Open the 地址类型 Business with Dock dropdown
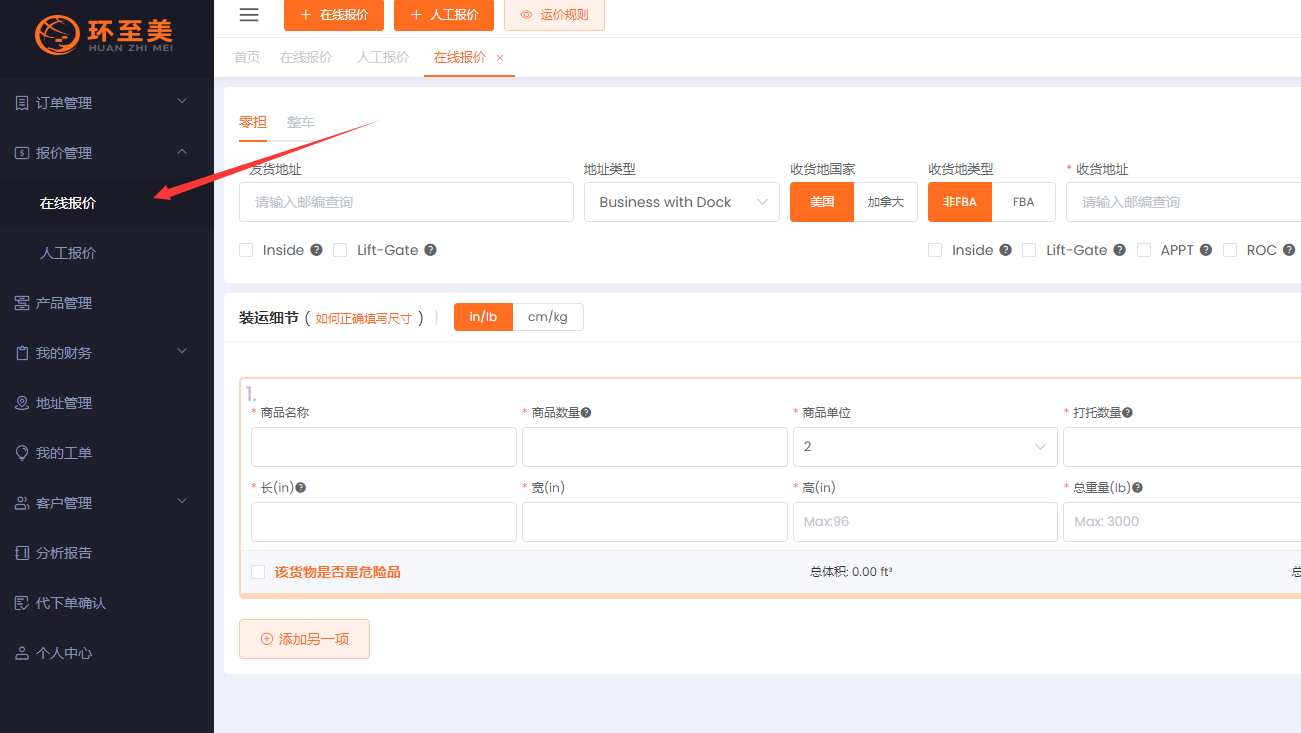Screen dimensions: 1301x733 click(x=681, y=202)
